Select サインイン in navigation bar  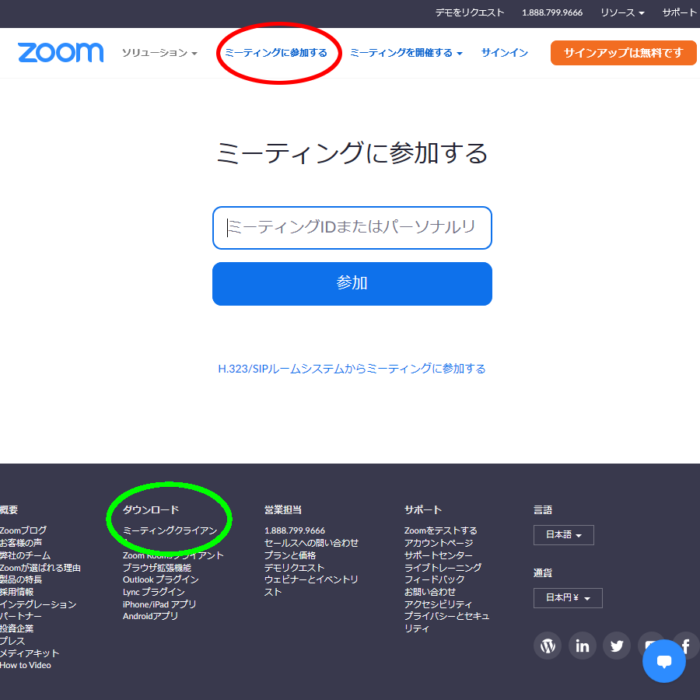click(505, 53)
